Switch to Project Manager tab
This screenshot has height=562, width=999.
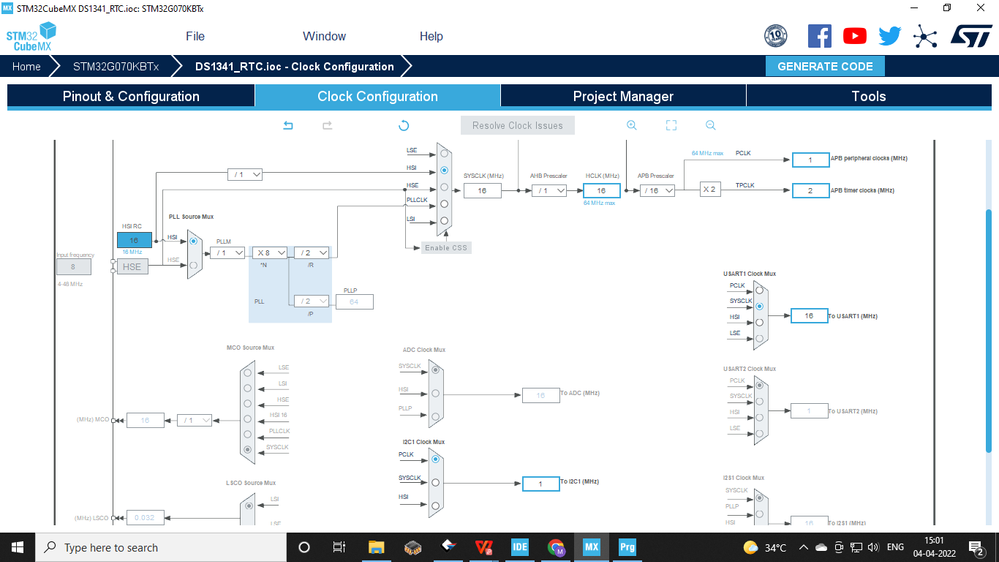(623, 96)
